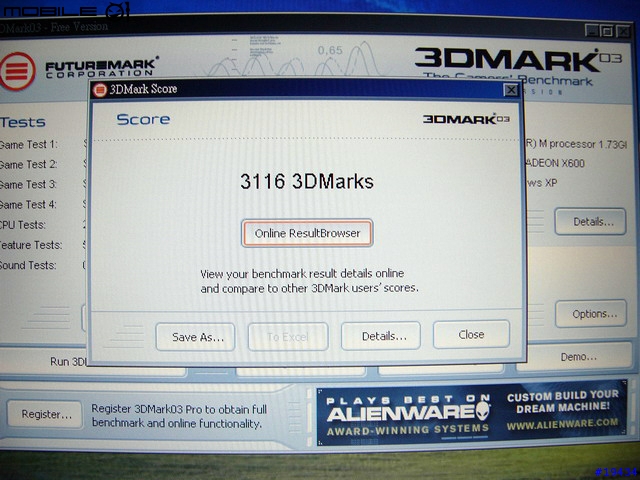Click the X on 3DMark Score dialog

[511, 90]
